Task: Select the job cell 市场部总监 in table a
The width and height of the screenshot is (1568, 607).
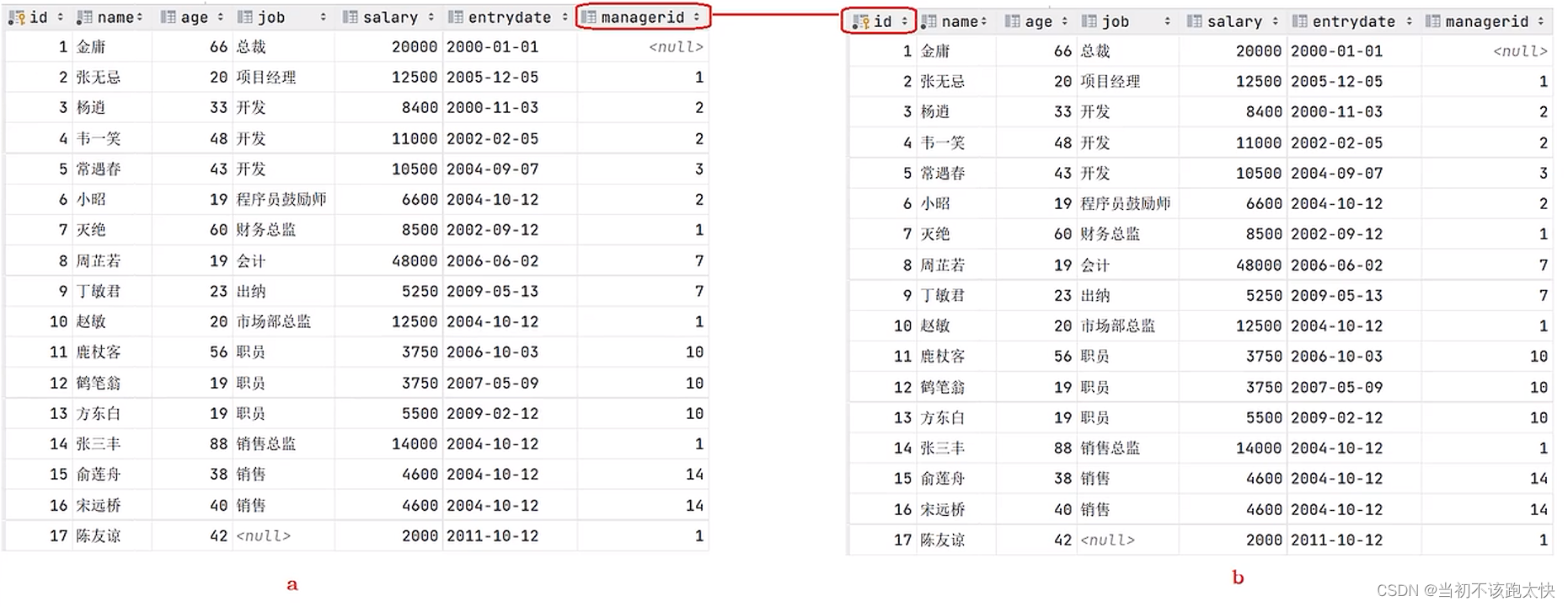Action: [273, 322]
